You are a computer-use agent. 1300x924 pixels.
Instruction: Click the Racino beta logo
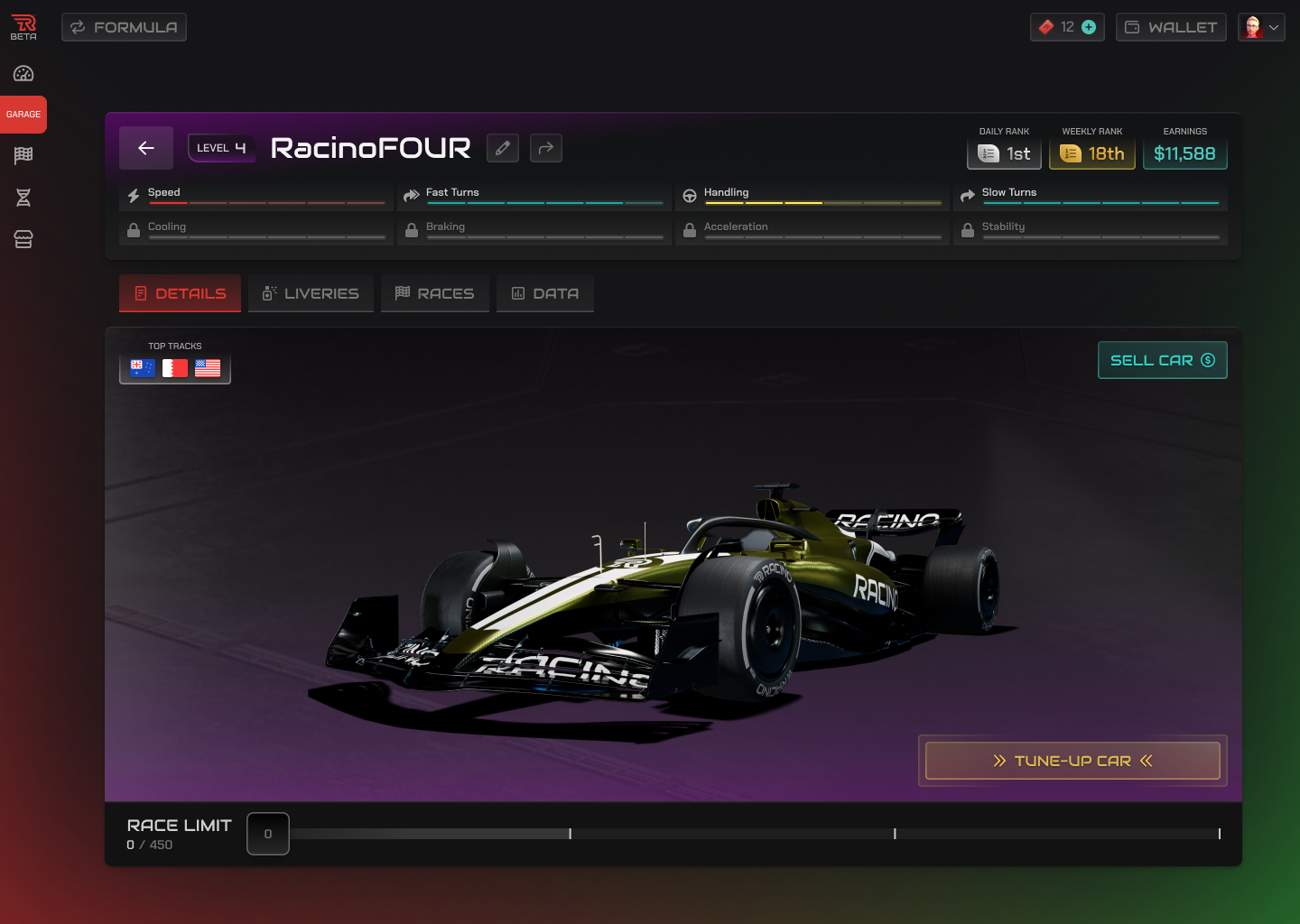pyautogui.click(x=23, y=27)
